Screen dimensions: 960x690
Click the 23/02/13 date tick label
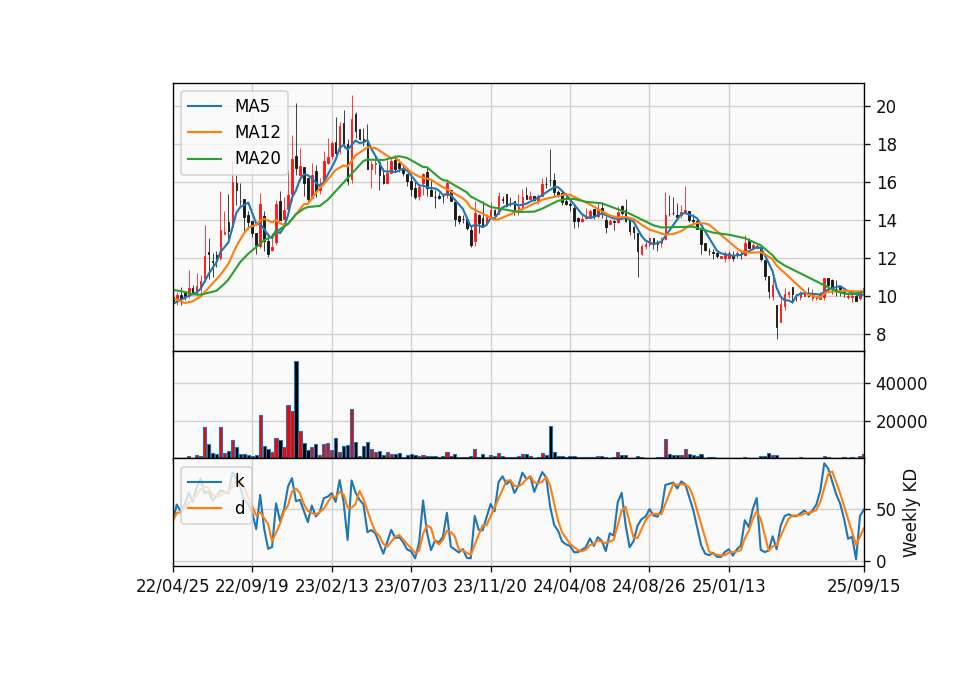(x=332, y=587)
